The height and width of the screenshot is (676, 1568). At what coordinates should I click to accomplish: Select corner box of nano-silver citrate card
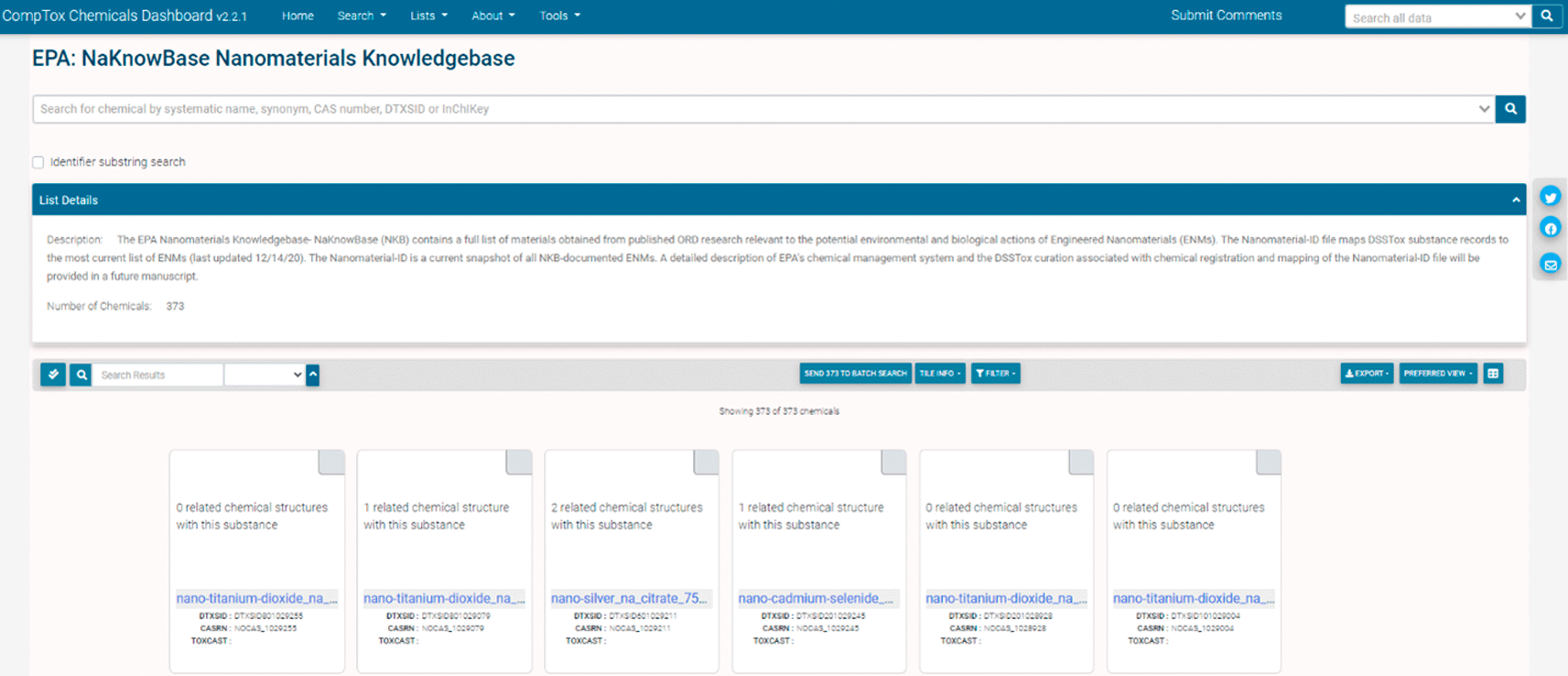pos(706,462)
